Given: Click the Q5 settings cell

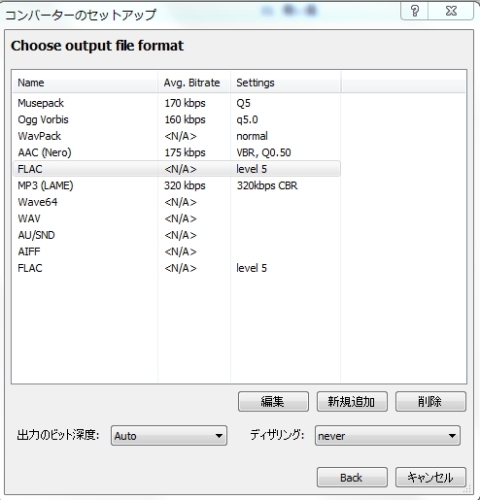Looking at the screenshot, I should pyautogui.click(x=243, y=103).
